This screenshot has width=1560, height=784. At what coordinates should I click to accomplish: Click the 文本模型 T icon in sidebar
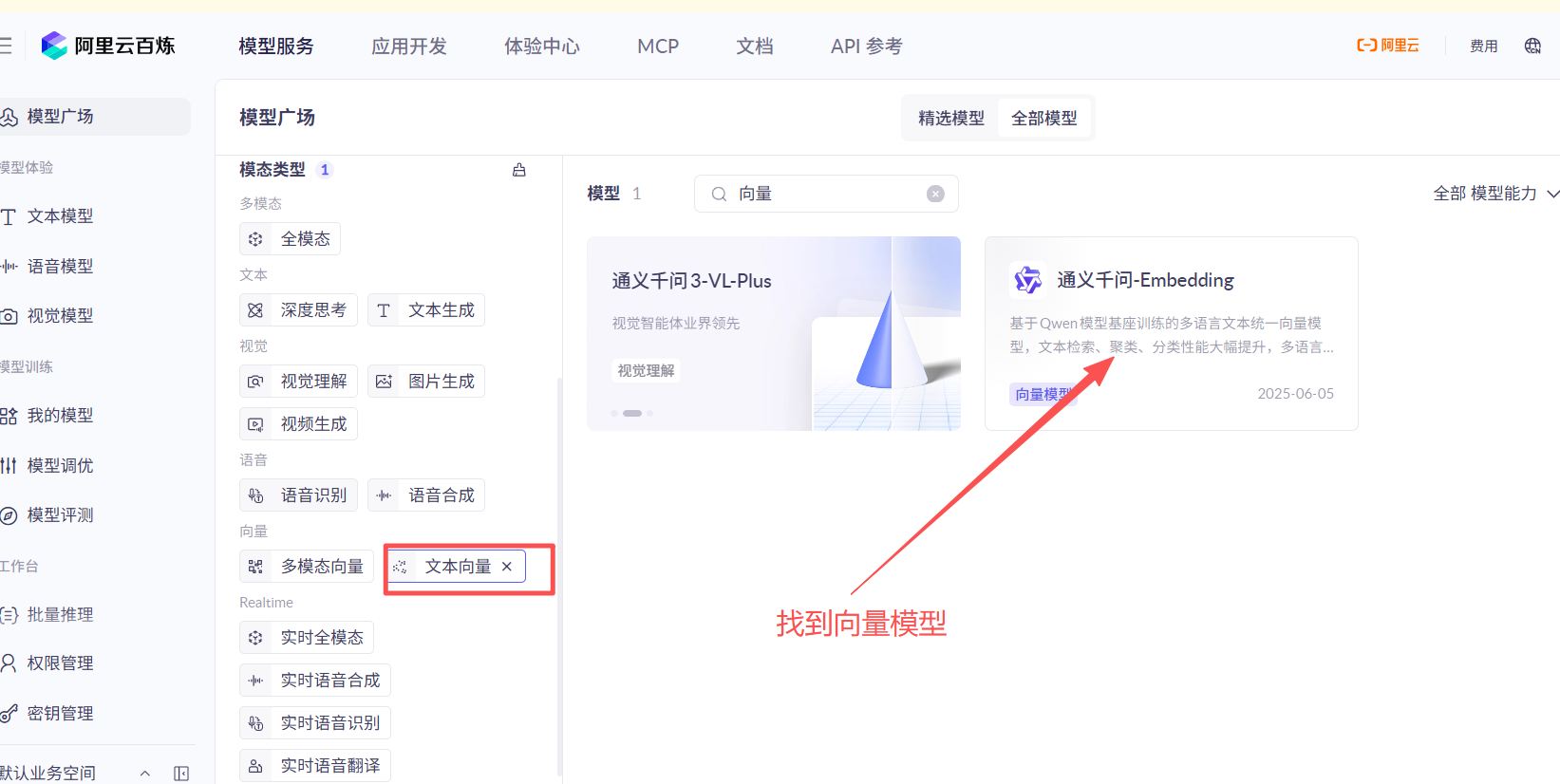9,216
